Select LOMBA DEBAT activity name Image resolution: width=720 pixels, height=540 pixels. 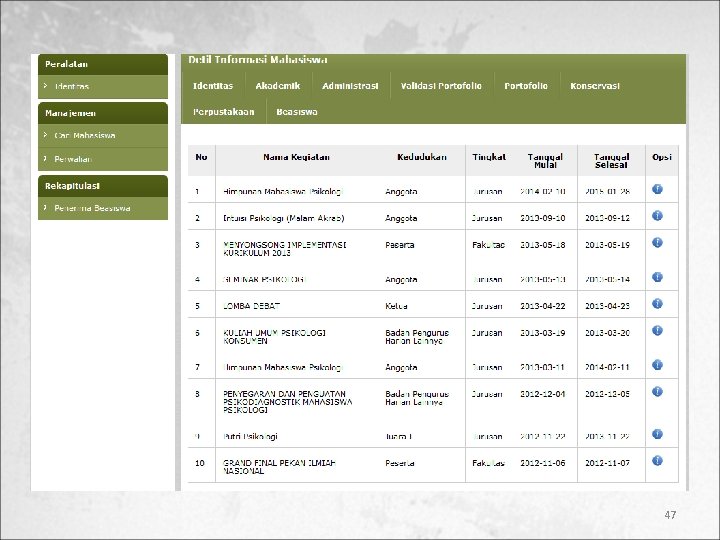click(x=252, y=306)
